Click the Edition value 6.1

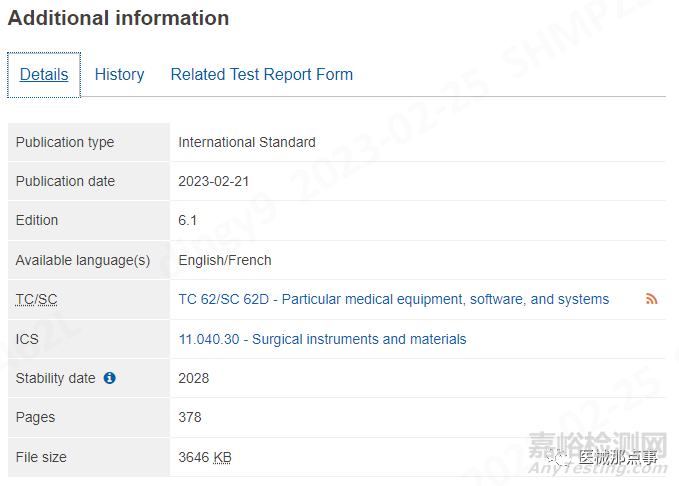188,220
